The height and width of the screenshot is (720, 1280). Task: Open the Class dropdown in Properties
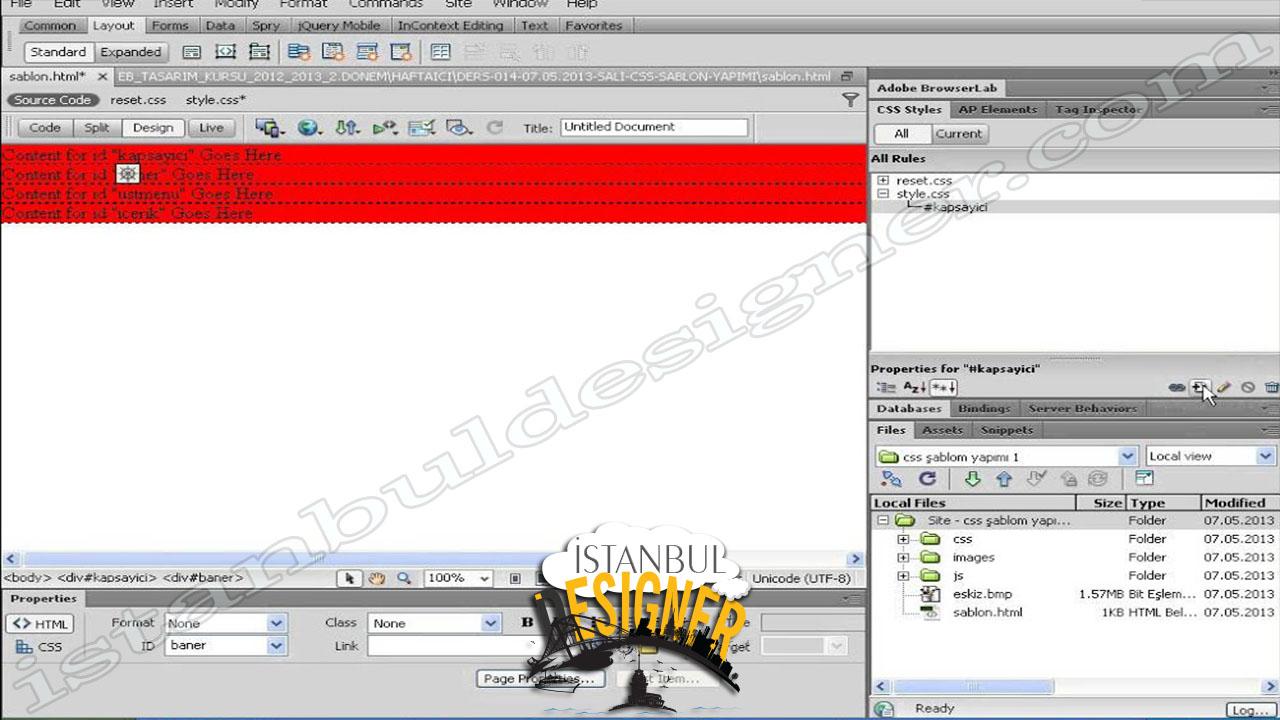point(435,623)
